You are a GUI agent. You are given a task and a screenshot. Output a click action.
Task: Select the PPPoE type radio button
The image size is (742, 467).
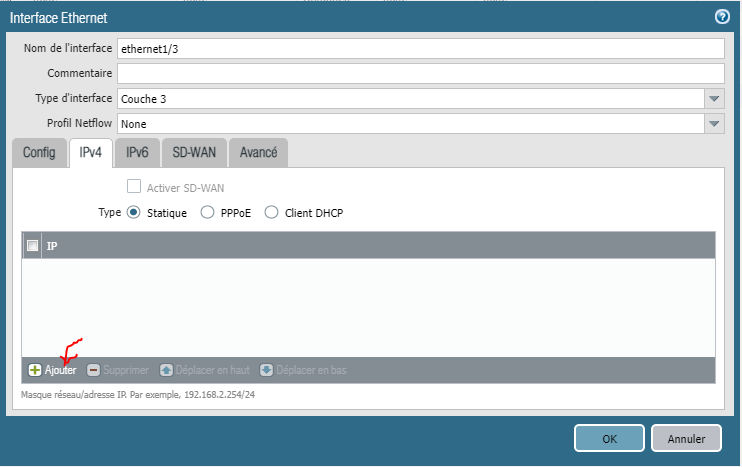click(207, 212)
